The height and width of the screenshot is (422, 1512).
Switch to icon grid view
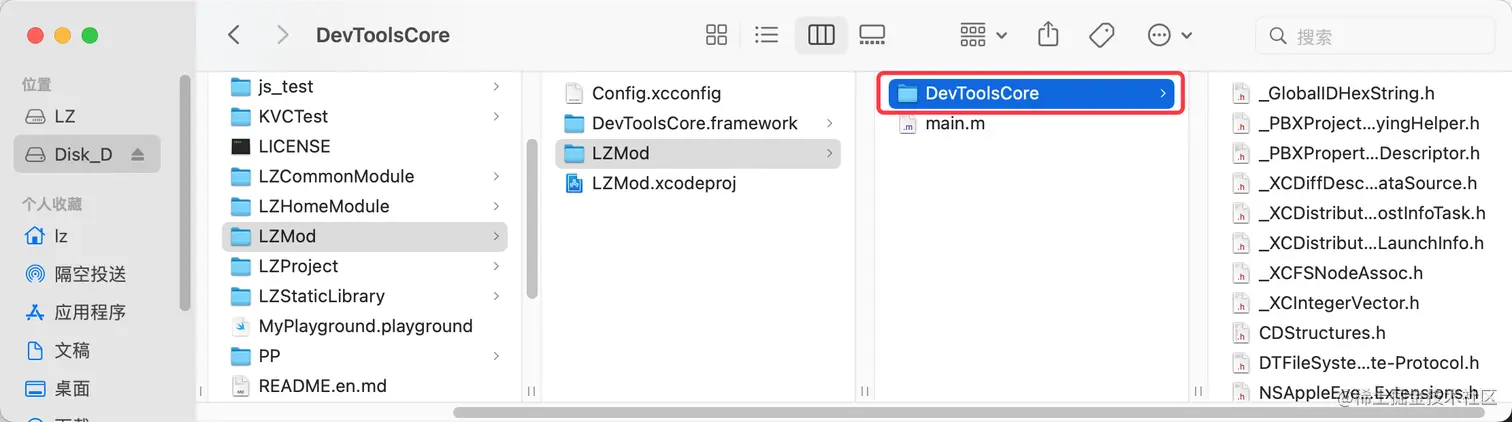(x=716, y=35)
